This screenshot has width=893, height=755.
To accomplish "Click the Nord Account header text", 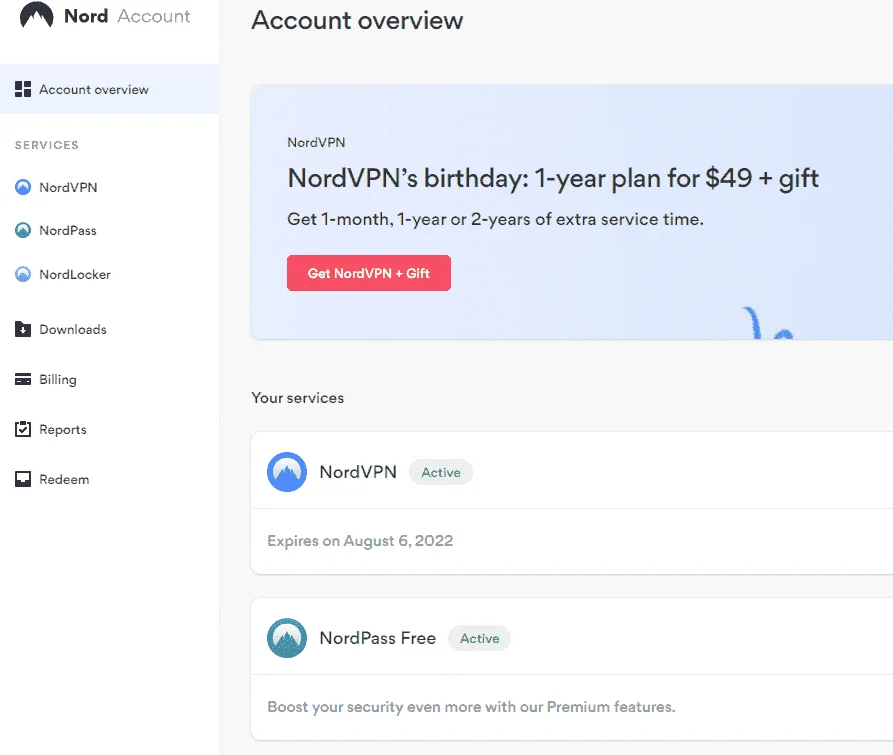I will pos(127,16).
